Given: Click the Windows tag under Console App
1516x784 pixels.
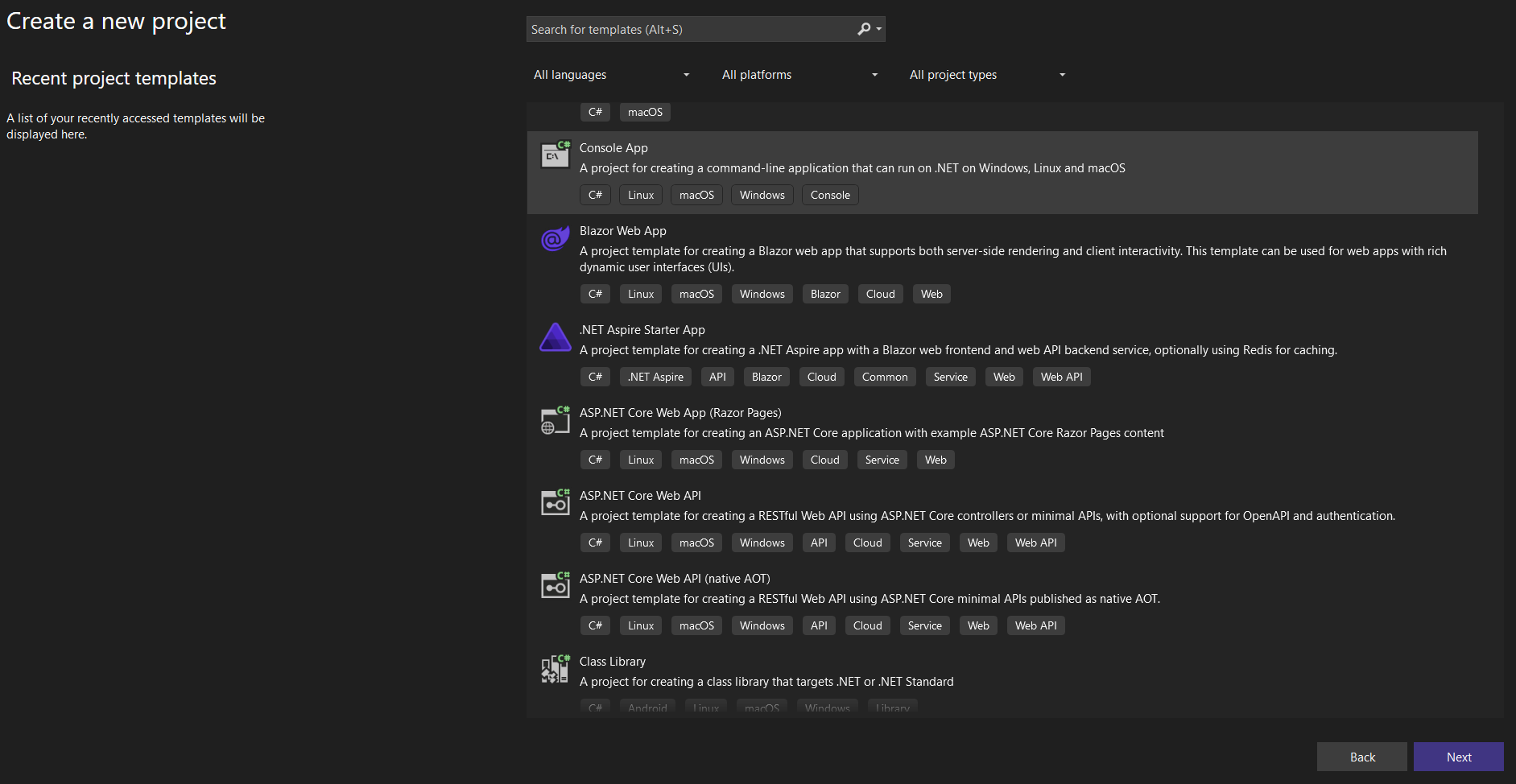Looking at the screenshot, I should 762,195.
